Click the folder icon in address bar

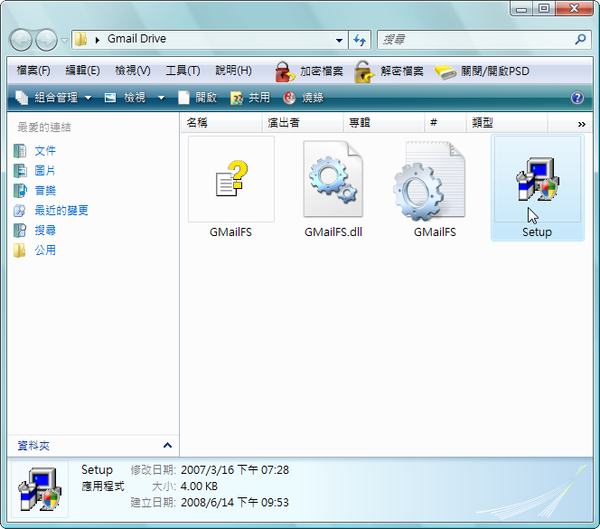(81, 39)
